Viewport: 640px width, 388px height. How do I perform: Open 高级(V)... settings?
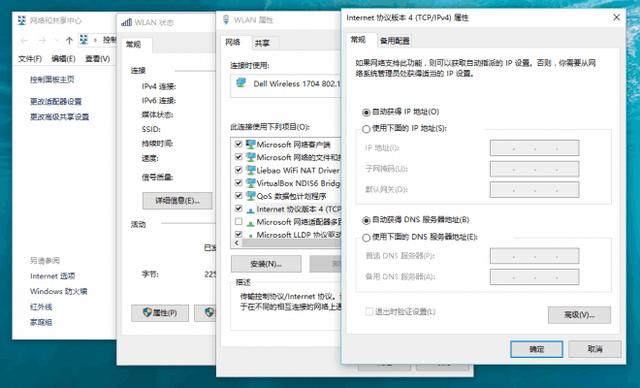click(579, 315)
